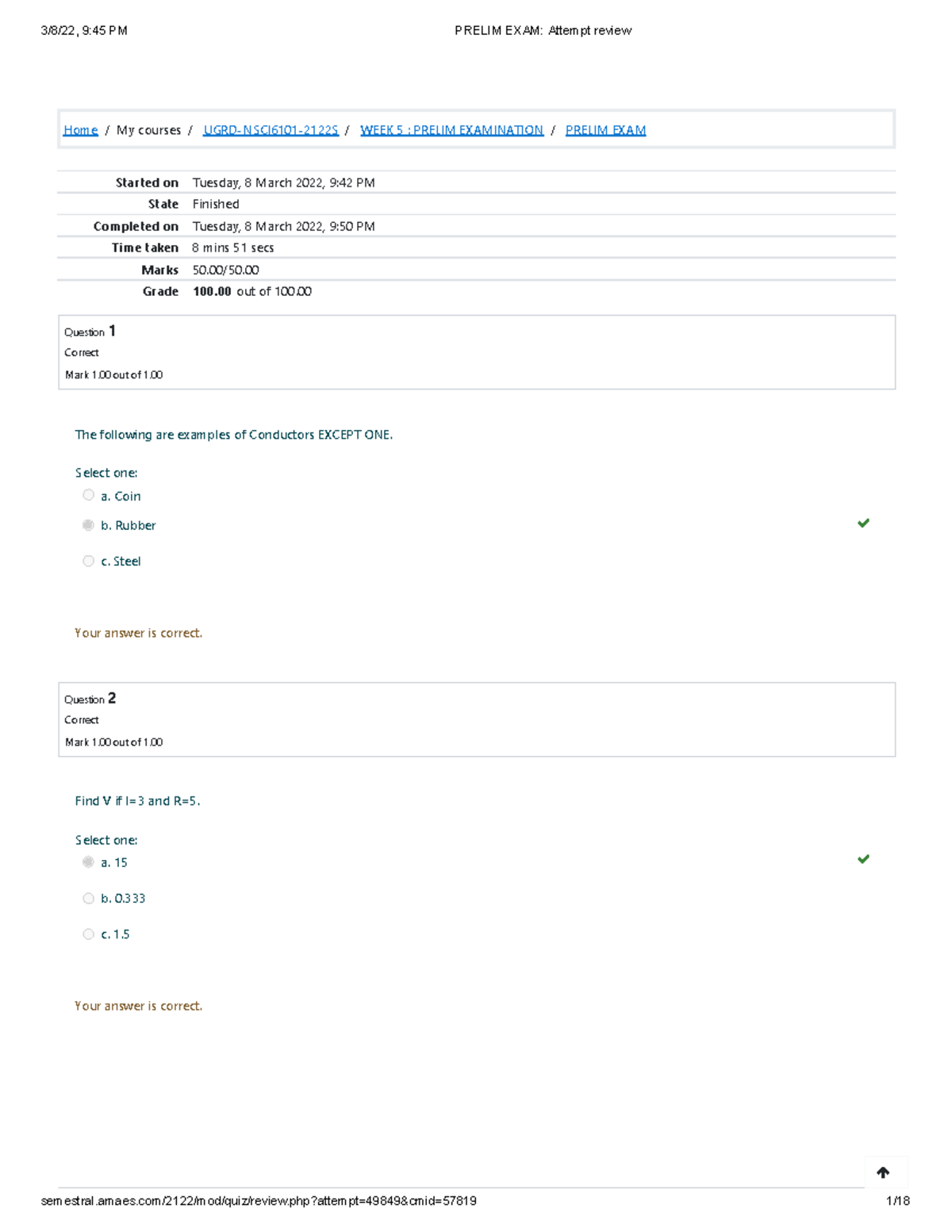Click the 'Marks 50.00/50.00' summary row
Viewport: 952px width, 1232px height.
[x=225, y=269]
